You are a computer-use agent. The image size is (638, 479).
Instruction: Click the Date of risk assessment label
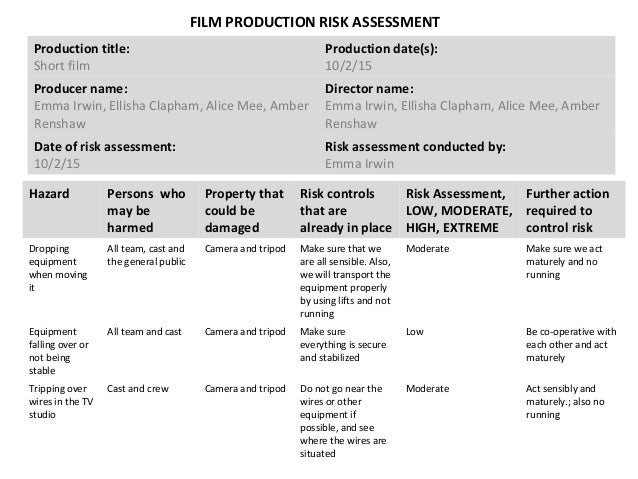tap(105, 145)
